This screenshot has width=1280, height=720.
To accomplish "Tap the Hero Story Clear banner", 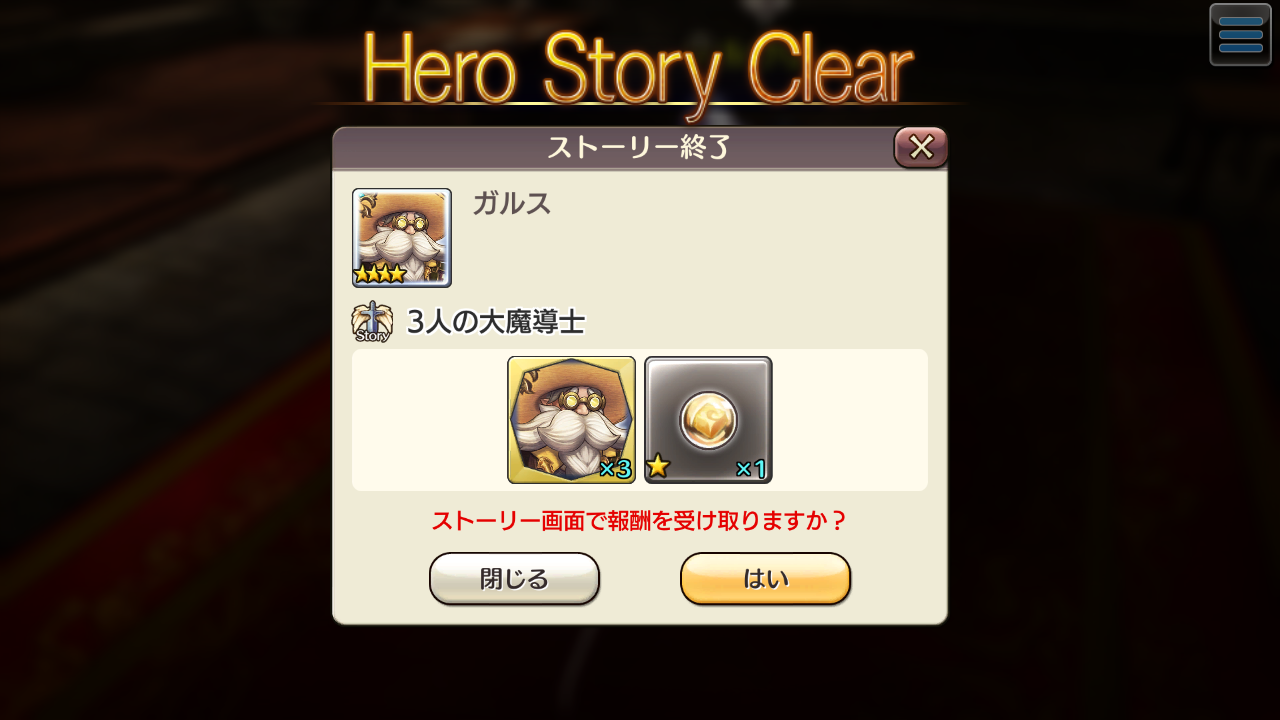I will 638,68.
